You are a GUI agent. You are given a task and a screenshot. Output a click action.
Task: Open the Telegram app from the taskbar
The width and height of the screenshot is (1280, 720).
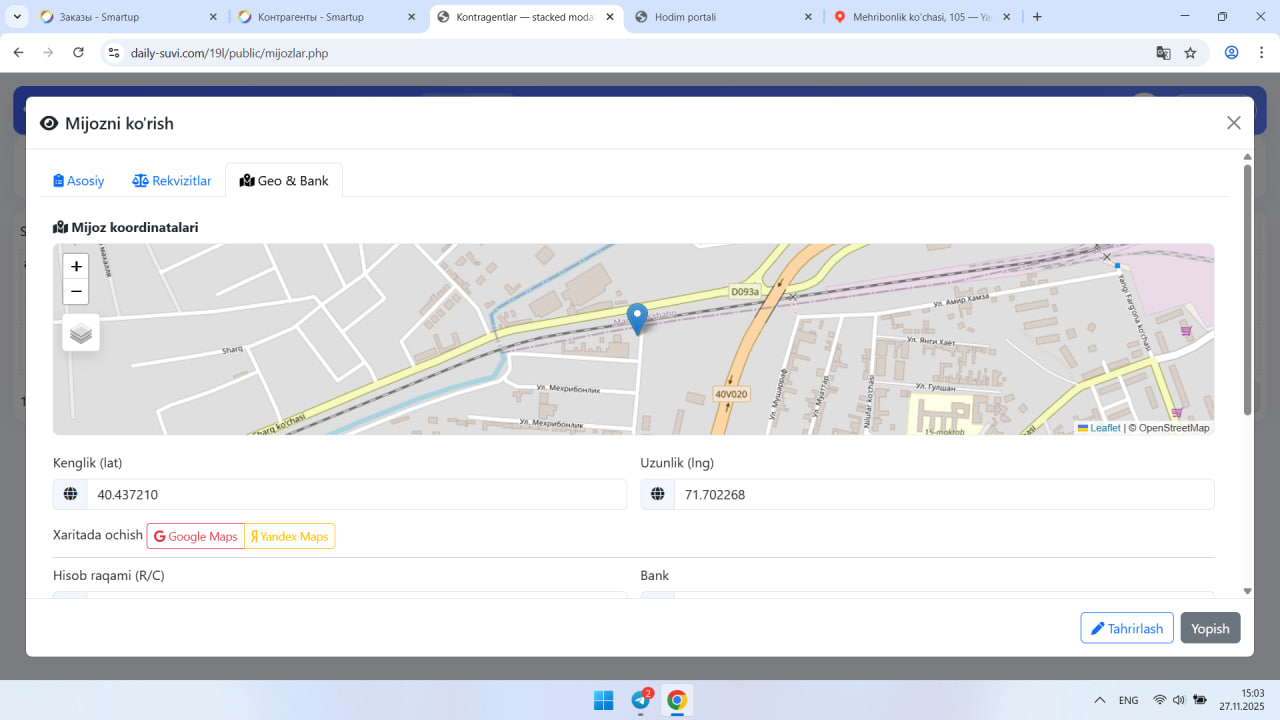[x=641, y=700]
